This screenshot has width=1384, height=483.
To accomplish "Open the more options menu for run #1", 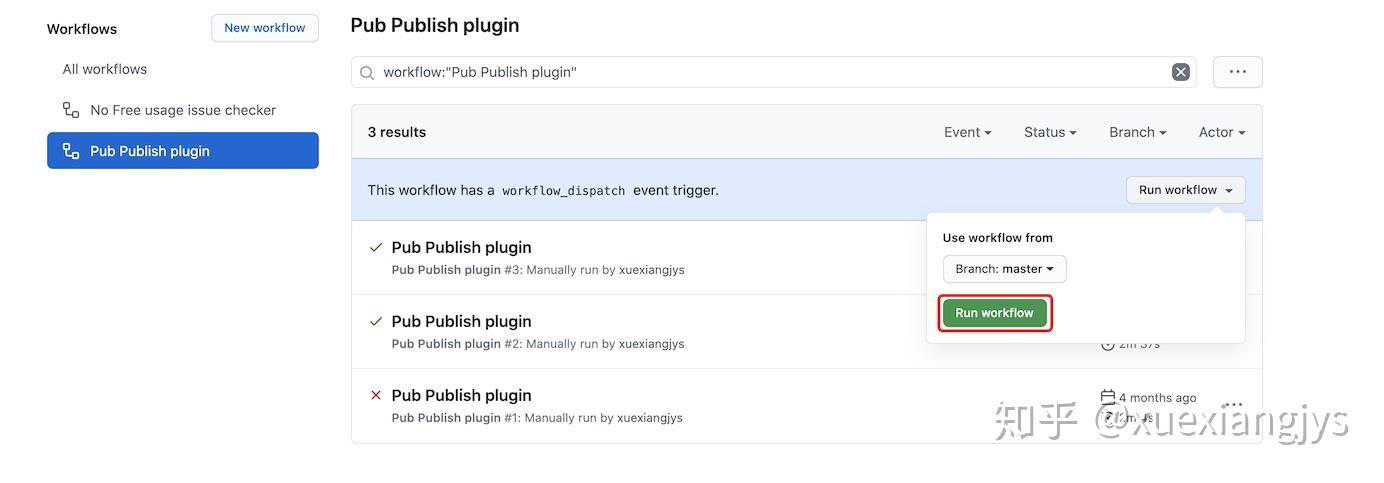I will coord(1234,404).
